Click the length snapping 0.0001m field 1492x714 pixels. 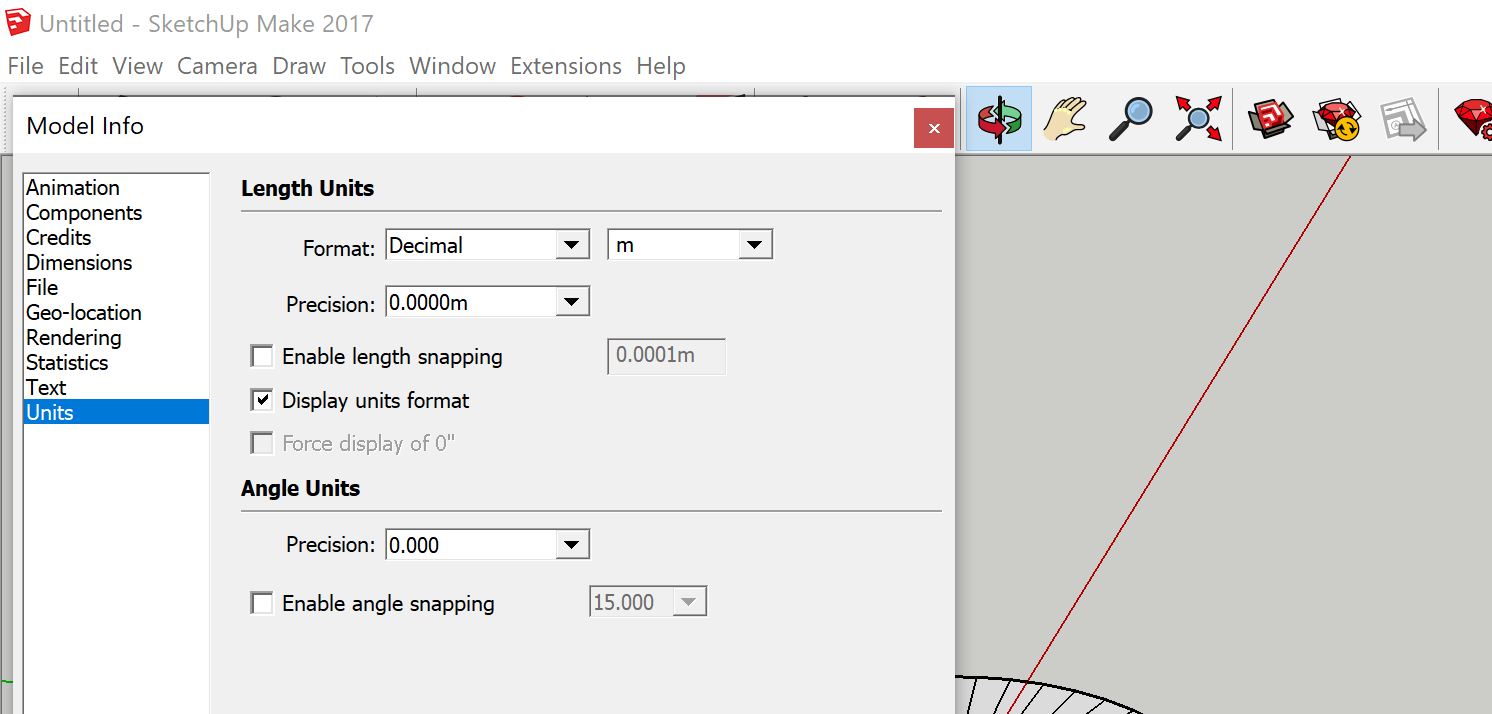(667, 356)
